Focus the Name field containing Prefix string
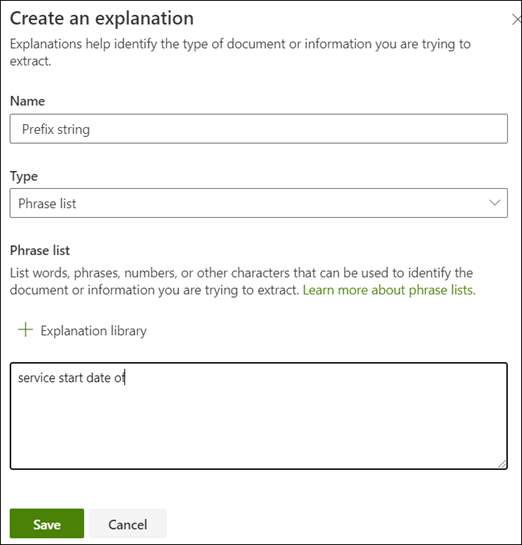Image resolution: width=522 pixels, height=545 pixels. pos(259,129)
